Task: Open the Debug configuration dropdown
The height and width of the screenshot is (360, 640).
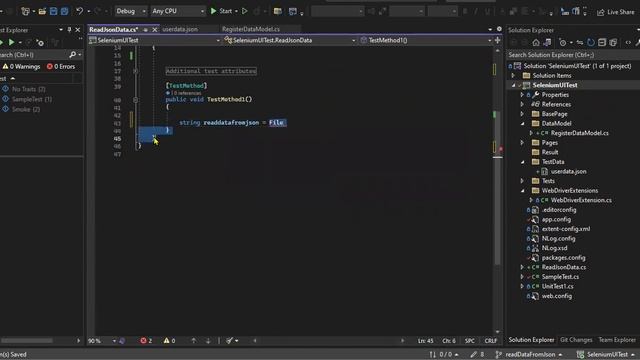Action: click(131, 11)
